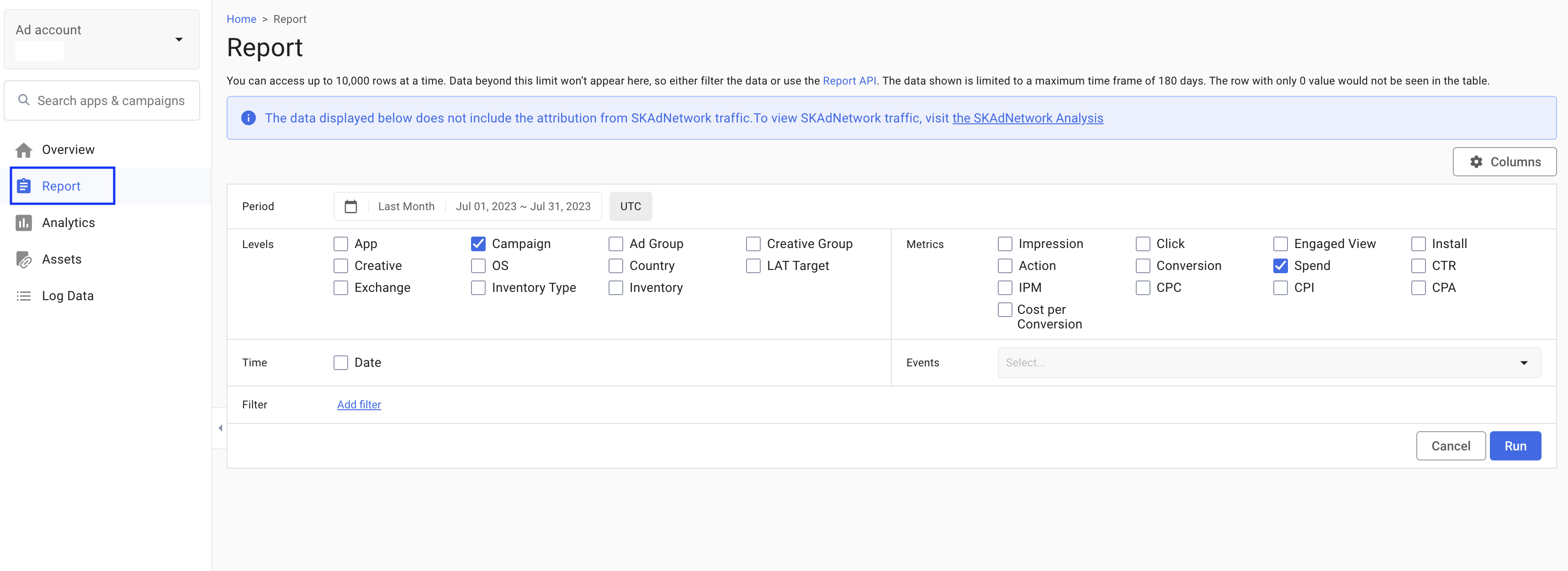Open Analytics via its bar chart icon

[23, 222]
